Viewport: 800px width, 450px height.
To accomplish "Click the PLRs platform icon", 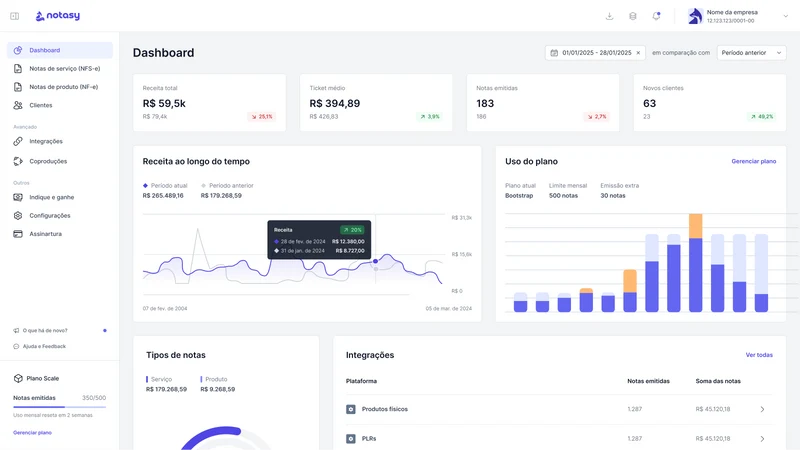I will click(351, 439).
